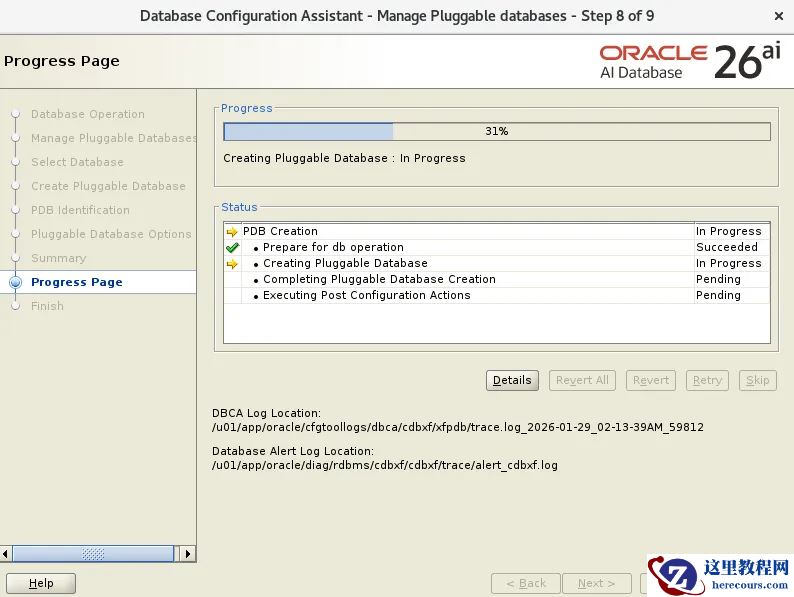Click the yellow arrow beside Creating Pluggable Database
The image size is (794, 597).
232,264
